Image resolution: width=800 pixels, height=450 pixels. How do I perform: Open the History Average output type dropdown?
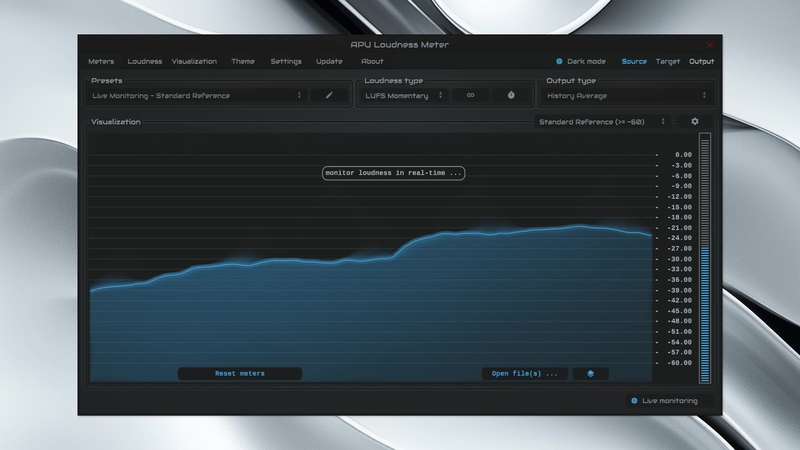point(627,95)
